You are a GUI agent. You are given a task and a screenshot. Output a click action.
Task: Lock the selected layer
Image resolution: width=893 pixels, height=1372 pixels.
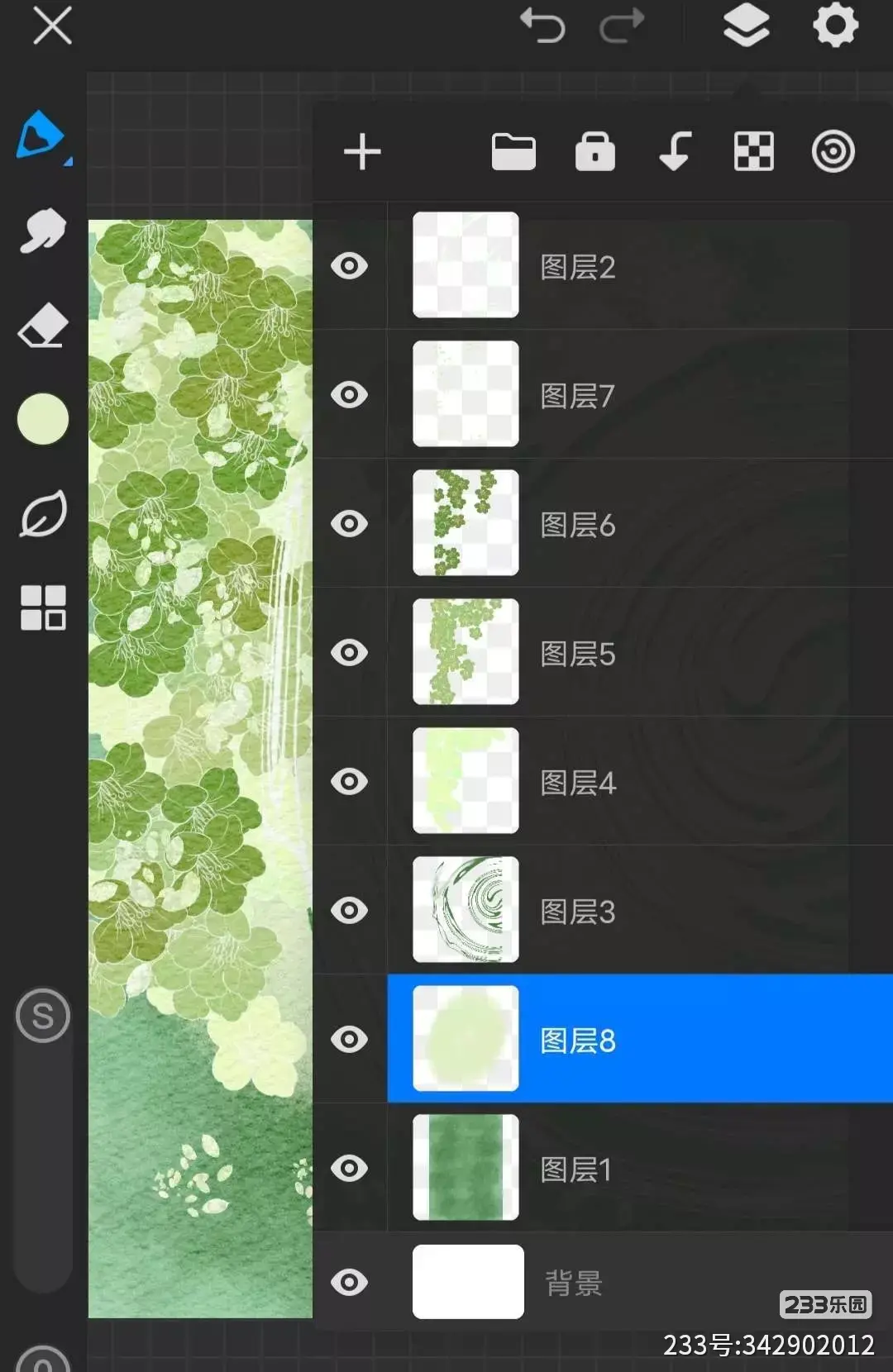595,151
